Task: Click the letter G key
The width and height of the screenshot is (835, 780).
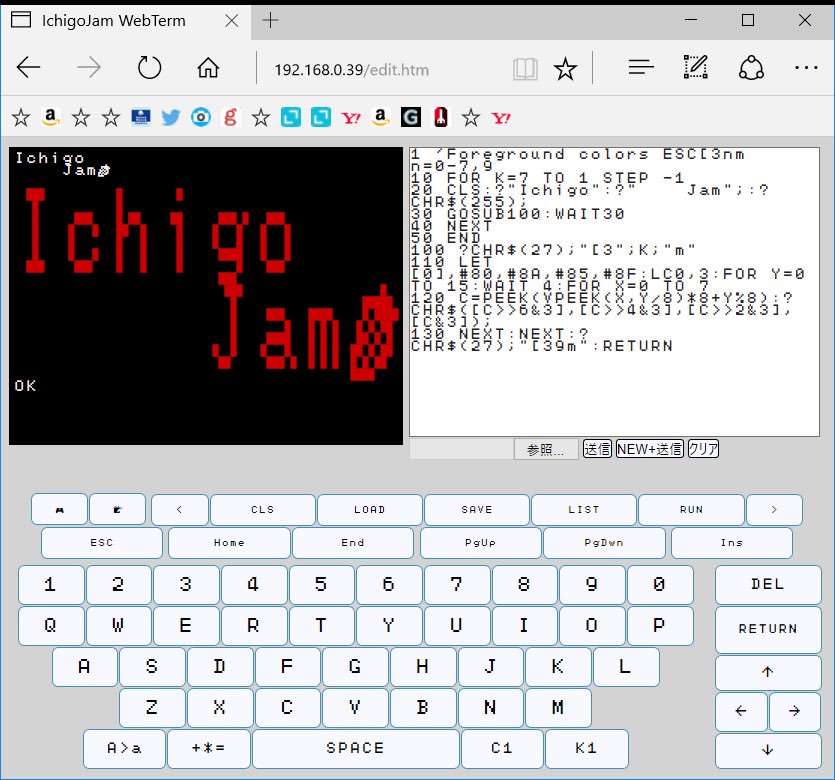Action: 355,666
